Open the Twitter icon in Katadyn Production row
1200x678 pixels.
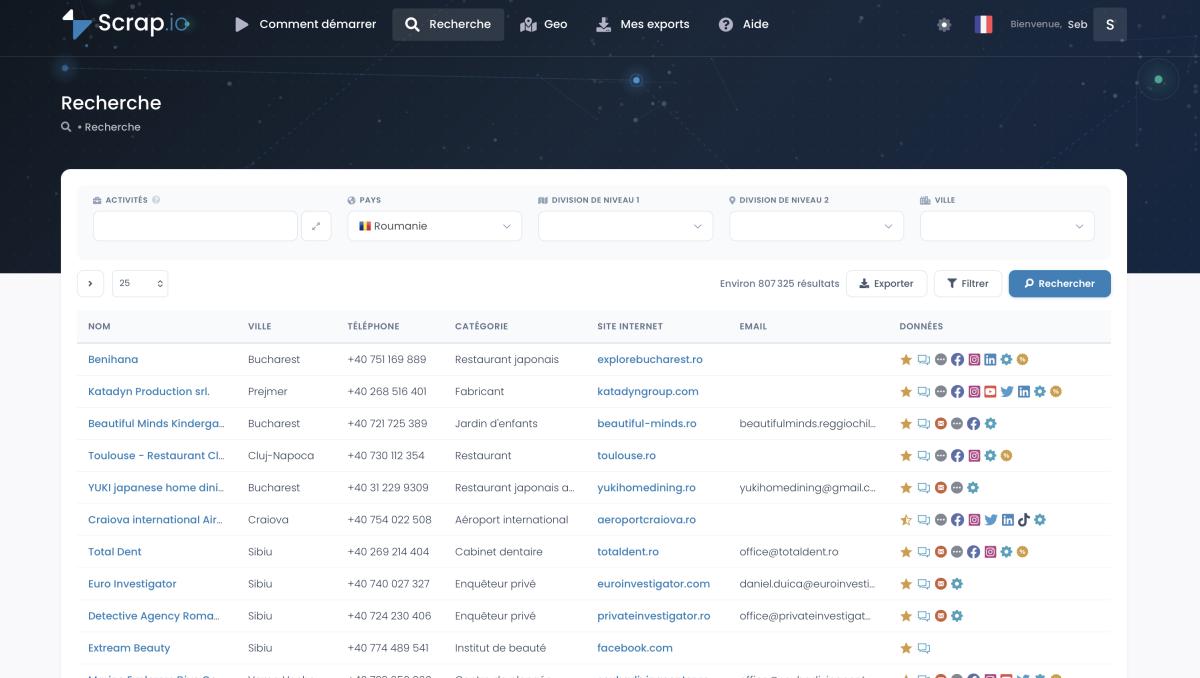tap(1007, 392)
